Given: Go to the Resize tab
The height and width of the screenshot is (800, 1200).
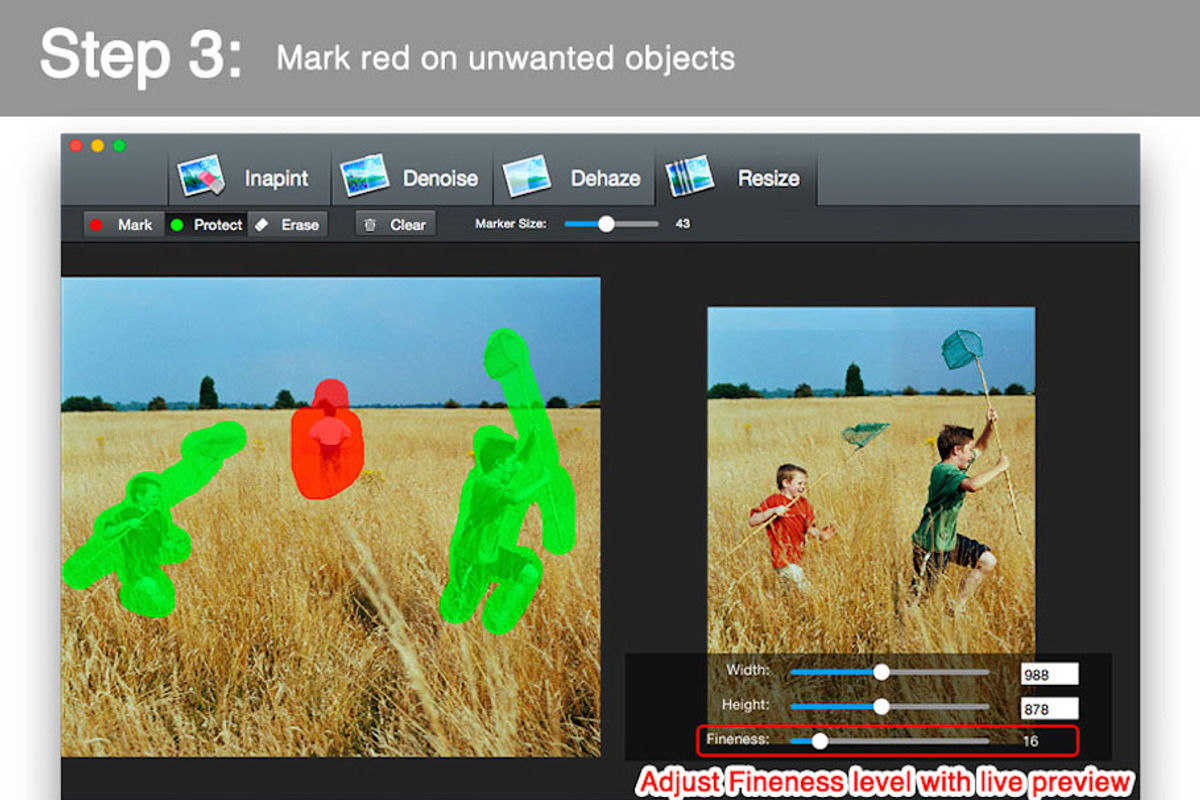Looking at the screenshot, I should click(x=737, y=178).
